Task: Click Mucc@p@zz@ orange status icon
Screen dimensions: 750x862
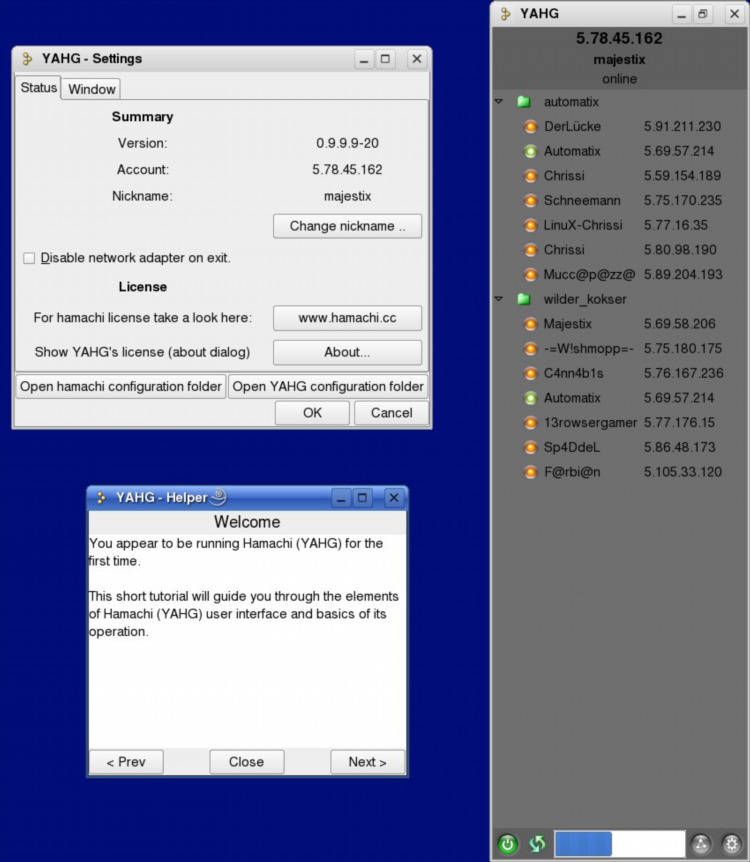Action: (x=530, y=274)
